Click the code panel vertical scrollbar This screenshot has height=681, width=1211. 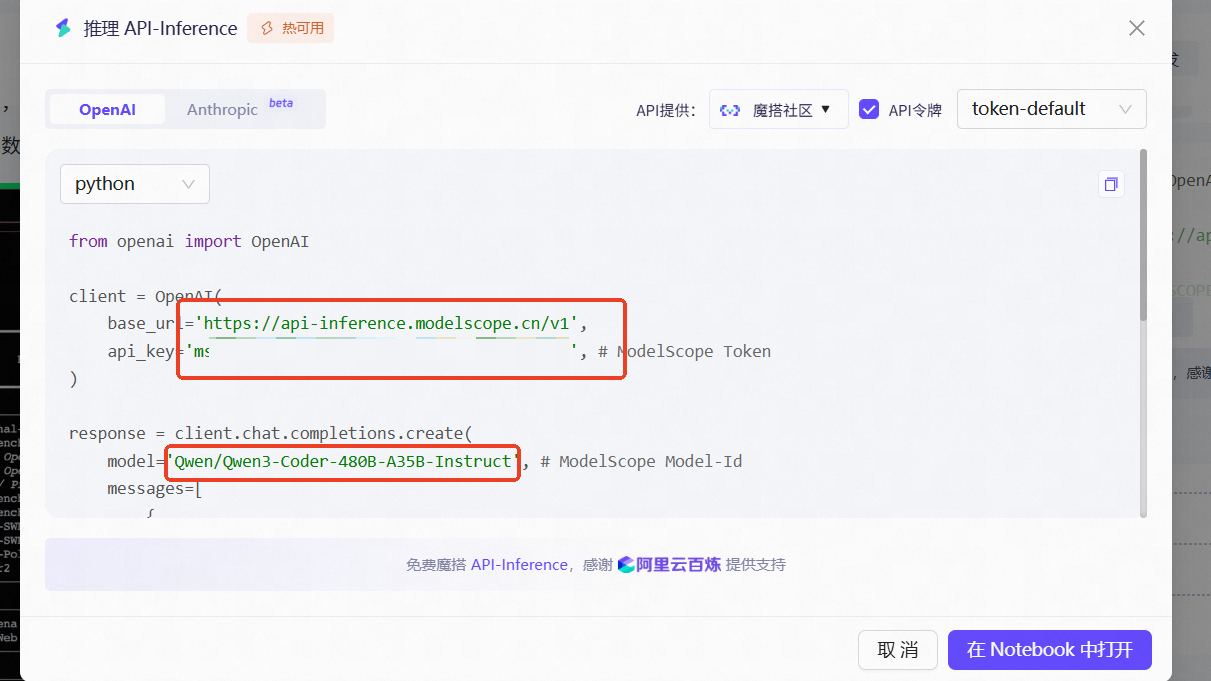[1143, 236]
